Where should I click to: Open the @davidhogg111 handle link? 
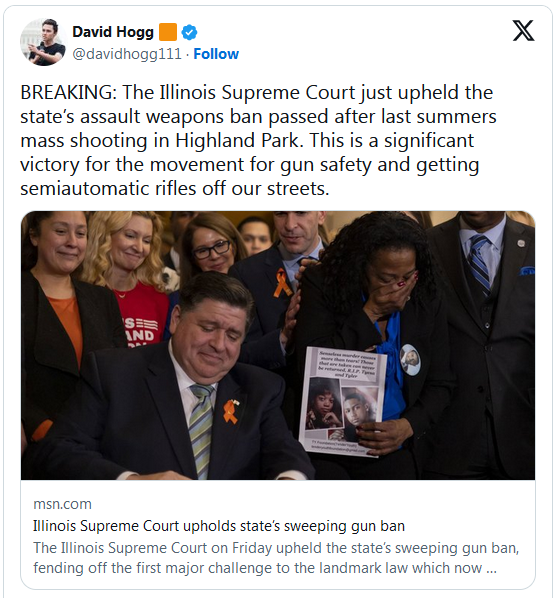[x=127, y=54]
